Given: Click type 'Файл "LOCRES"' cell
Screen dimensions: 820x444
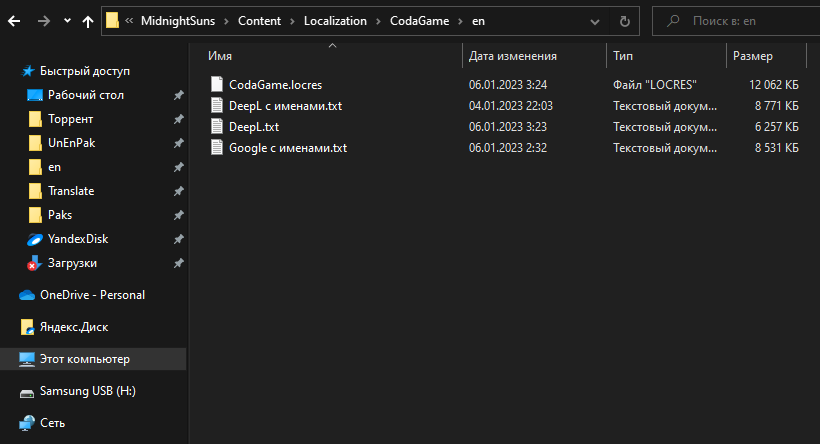Looking at the screenshot, I should click(x=655, y=85).
